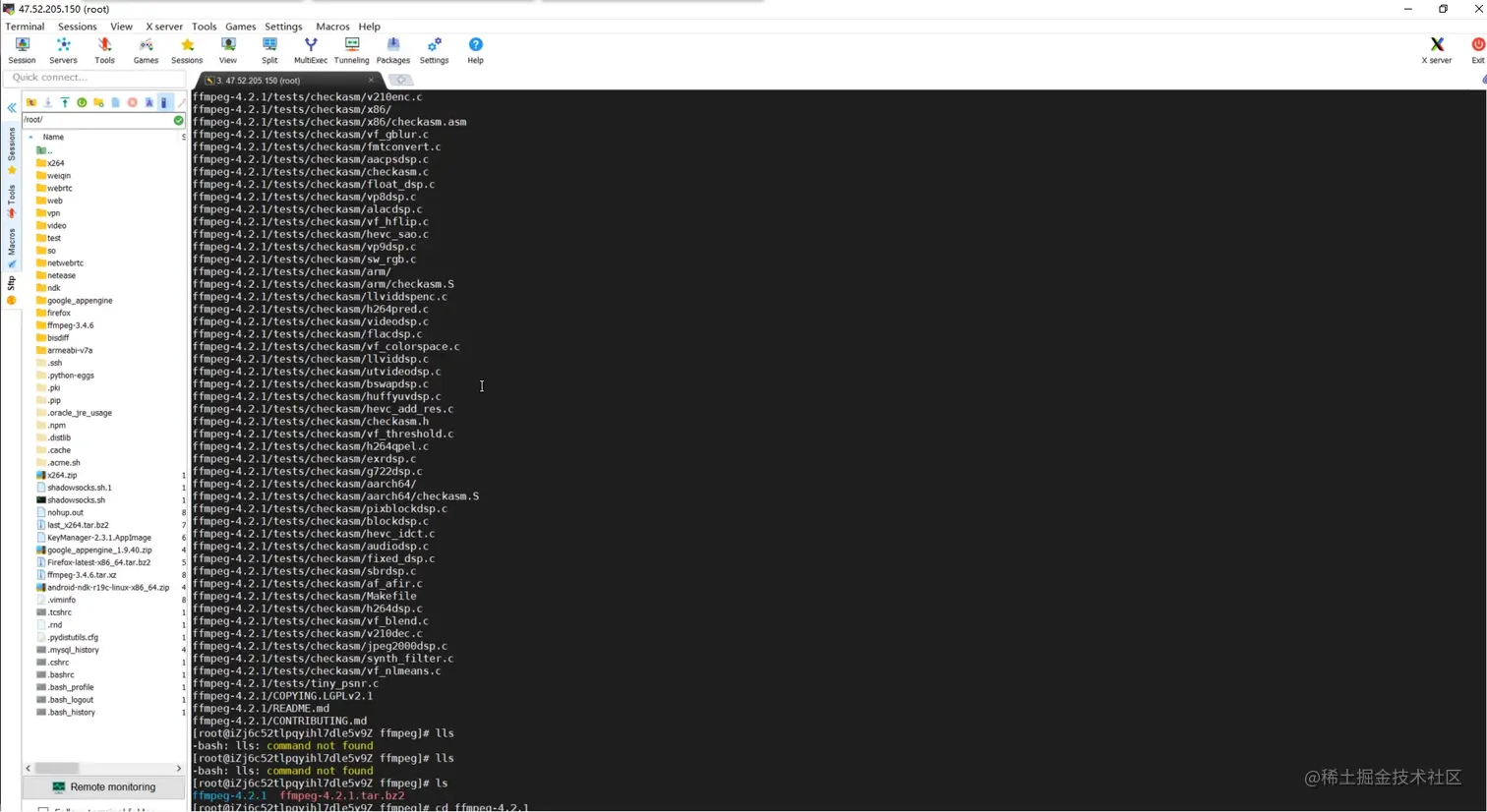1487x812 pixels.
Task: Select the ffmpeg-3.4.6.tar.xz file
Action: [76, 575]
